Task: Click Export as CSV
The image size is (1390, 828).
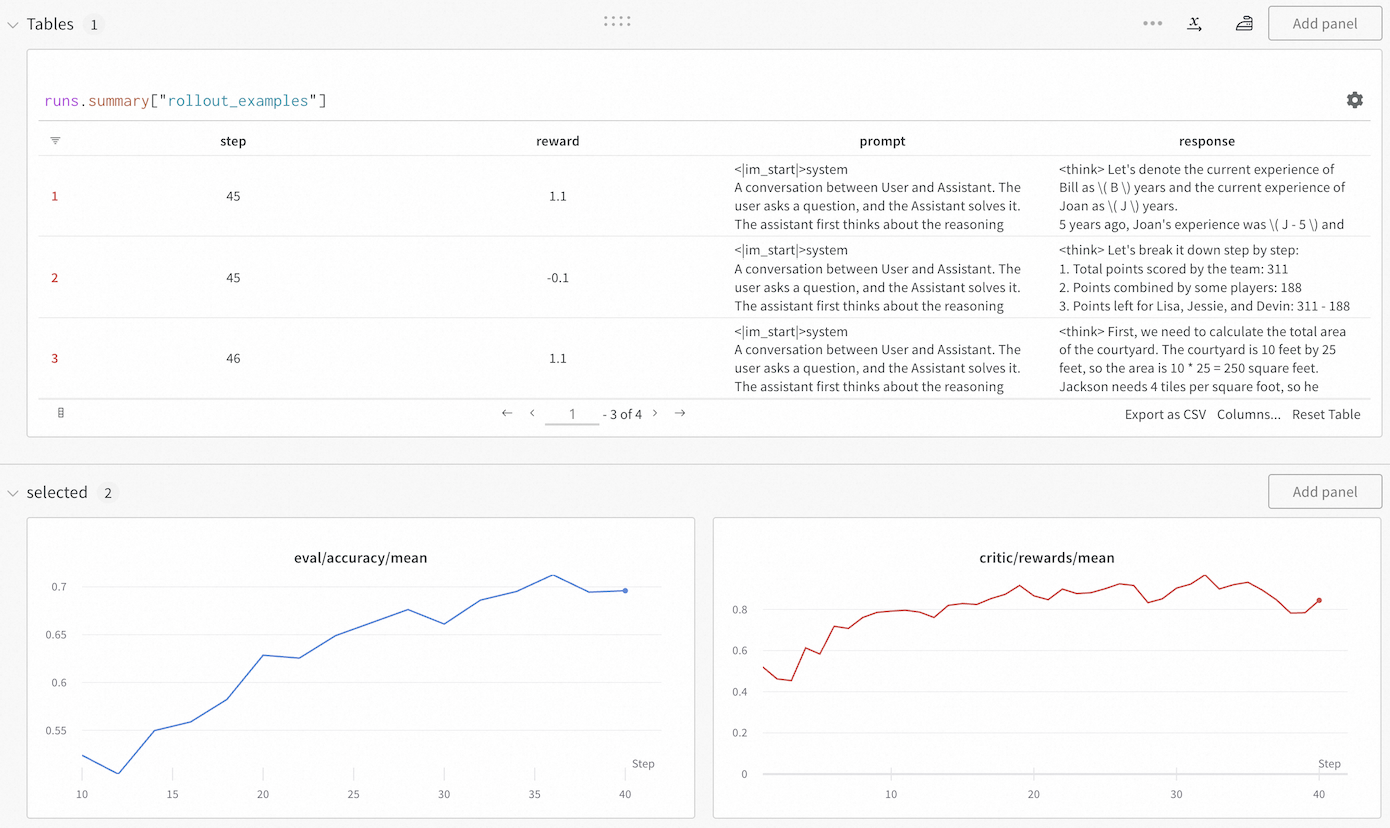Action: tap(1165, 414)
